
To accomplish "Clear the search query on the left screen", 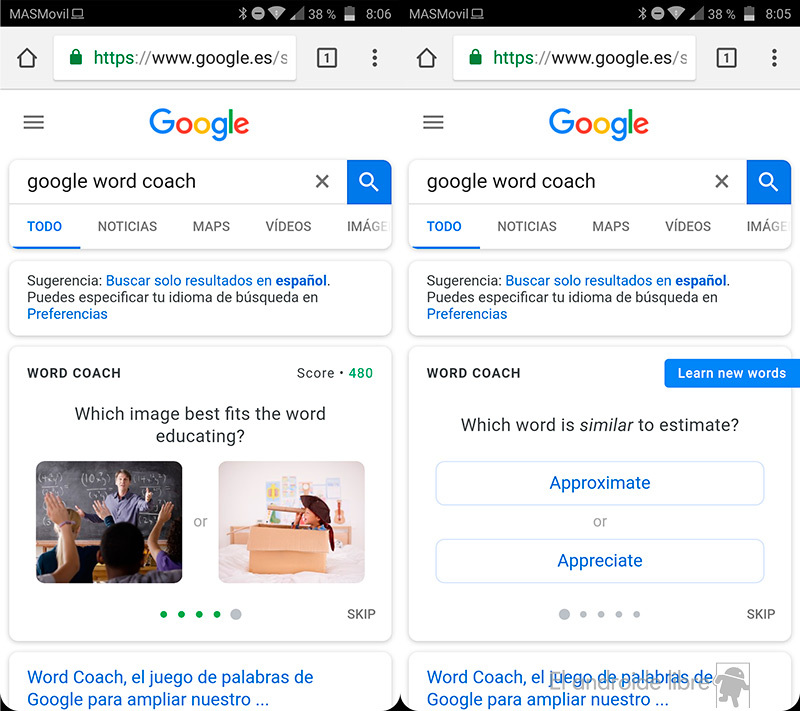I will pyautogui.click(x=322, y=181).
